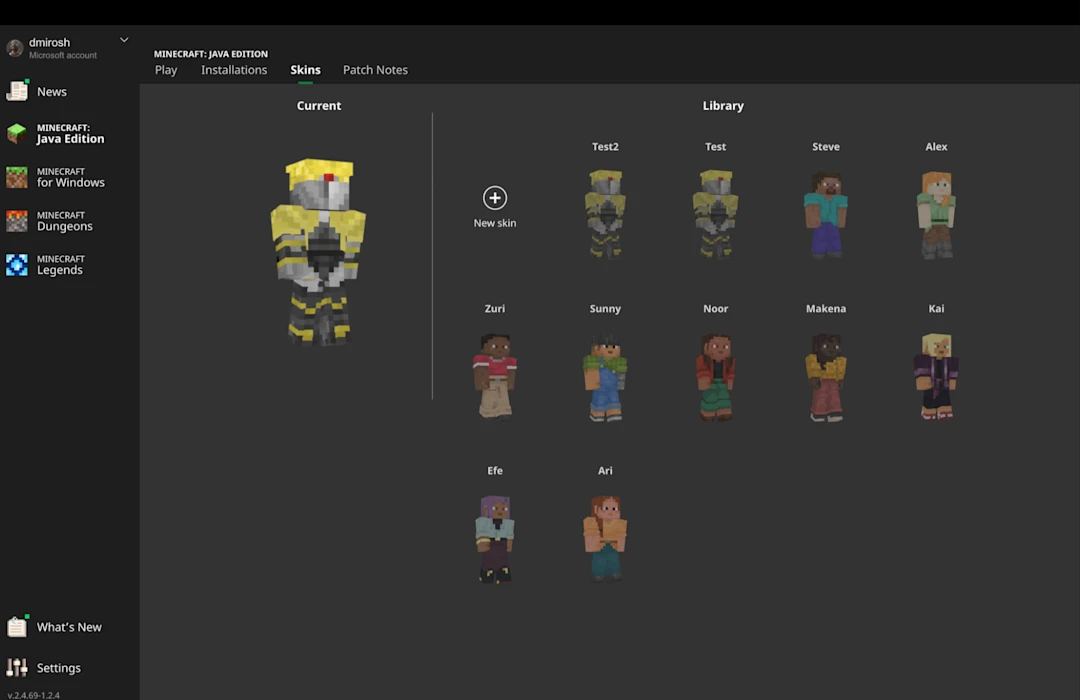Choose the Kai skin
Viewport: 1080px width, 700px height.
coord(936,376)
